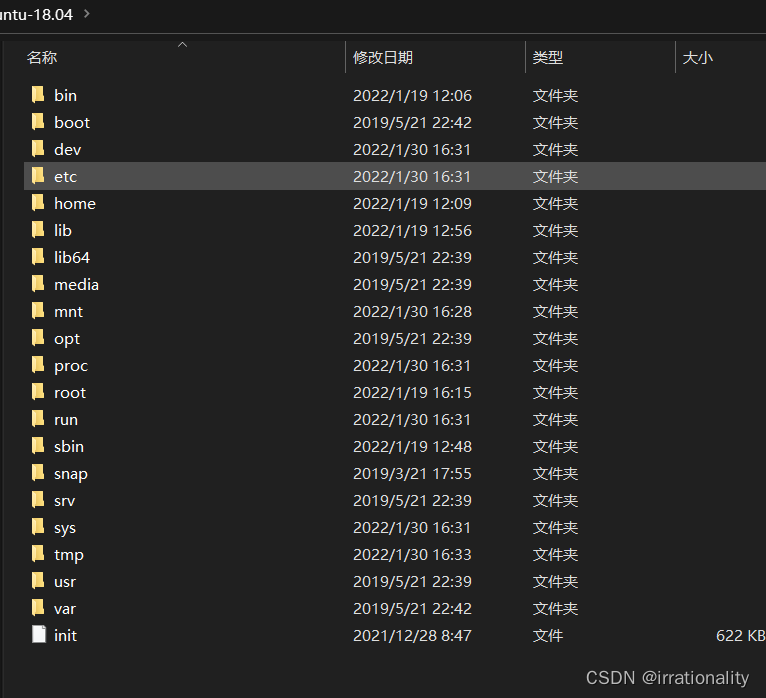Viewport: 766px width, 698px height.
Task: Click the boot folder icon
Action: pos(38,122)
